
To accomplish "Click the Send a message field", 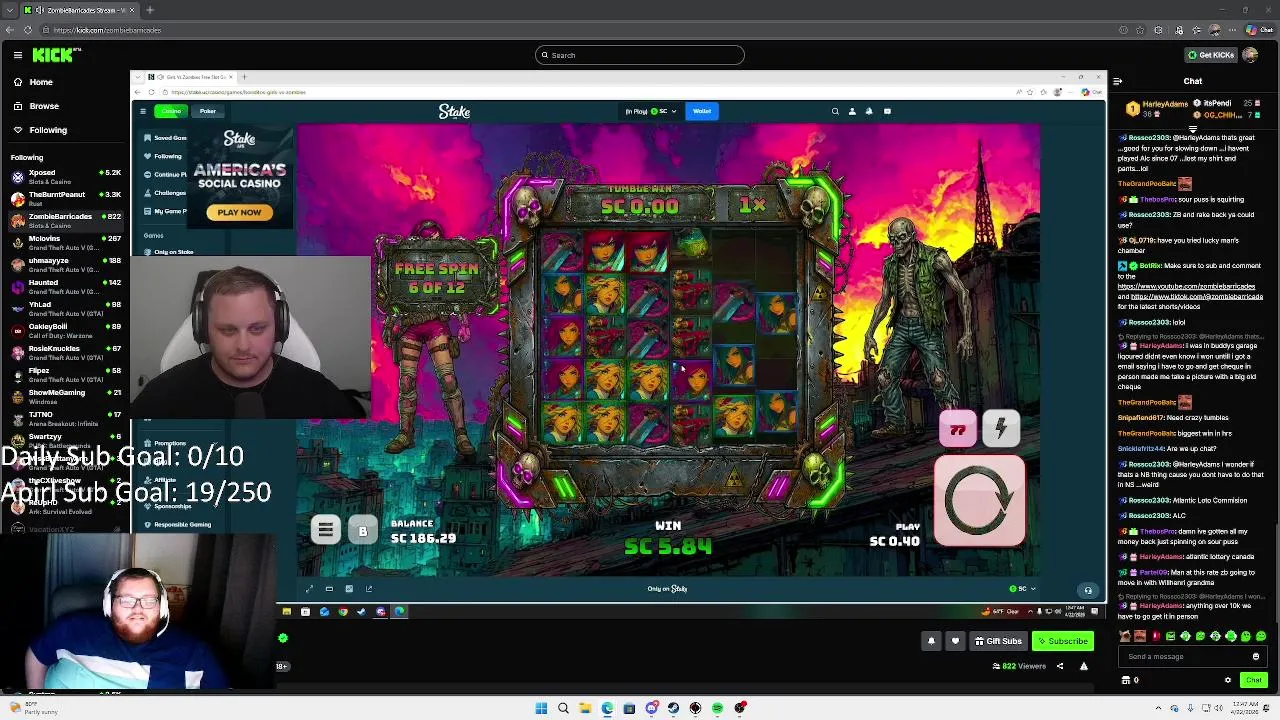I will [x=1185, y=657].
